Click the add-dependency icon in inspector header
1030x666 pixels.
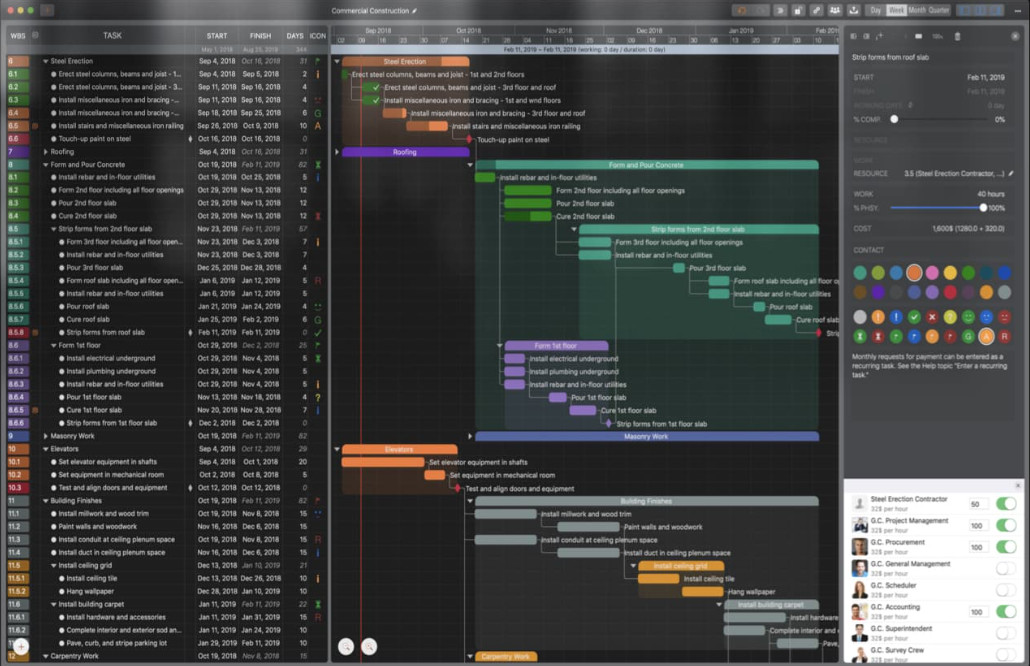point(880,36)
